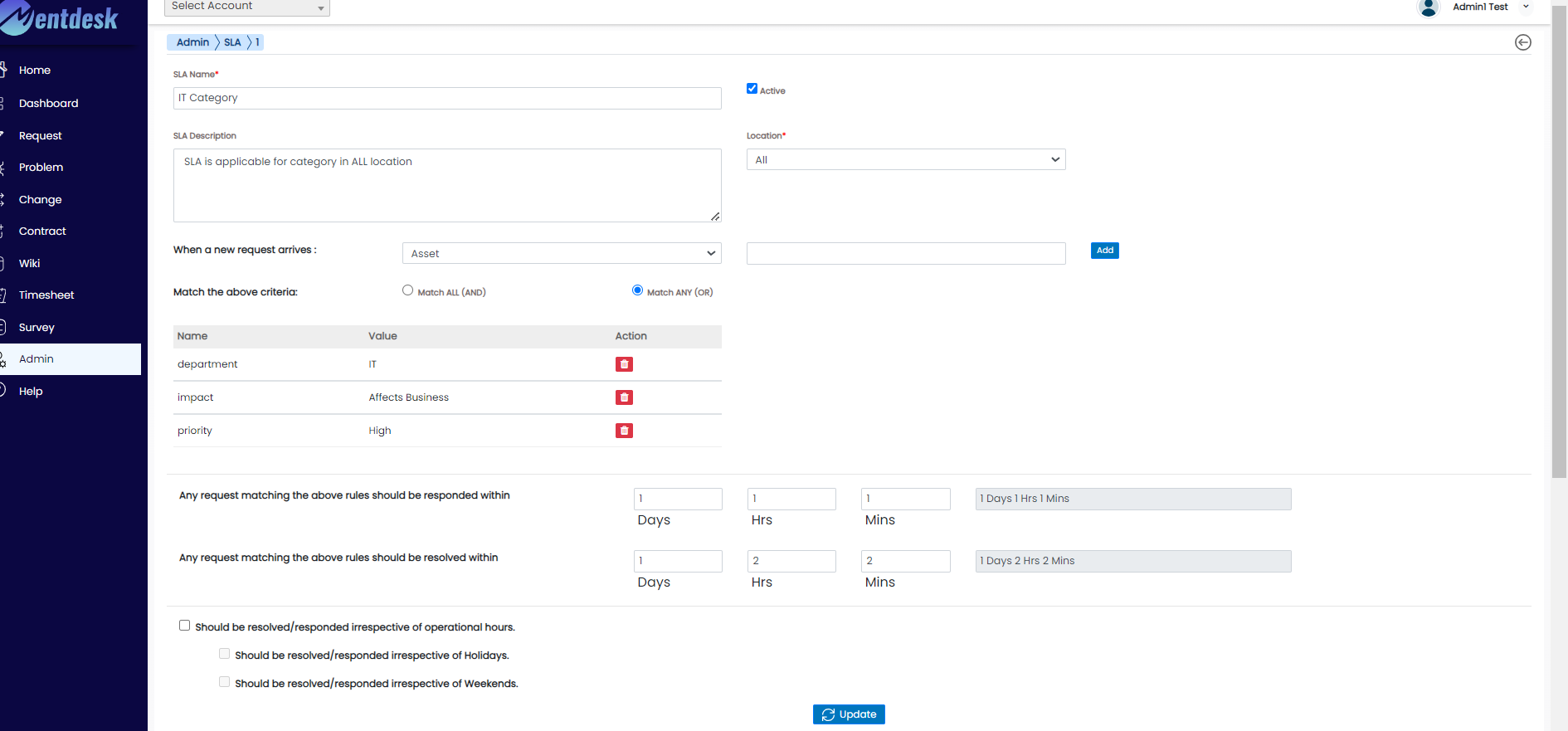Open the Asset criteria dropdown
Viewport: 1568px width, 731px height.
(x=562, y=253)
